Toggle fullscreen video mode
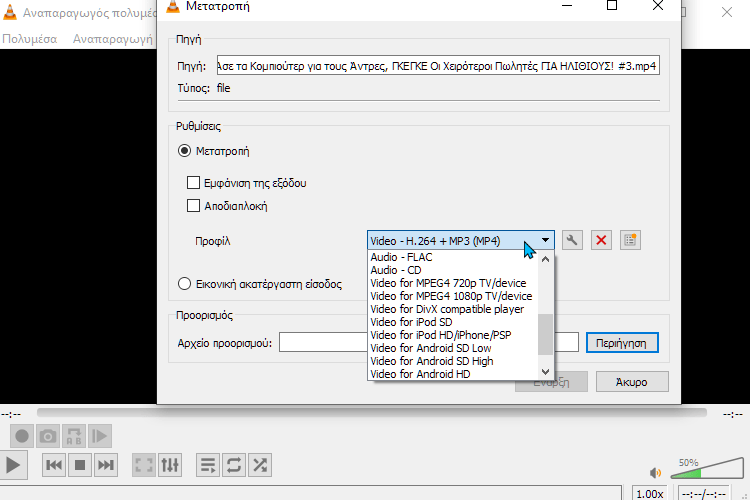 [x=144, y=465]
